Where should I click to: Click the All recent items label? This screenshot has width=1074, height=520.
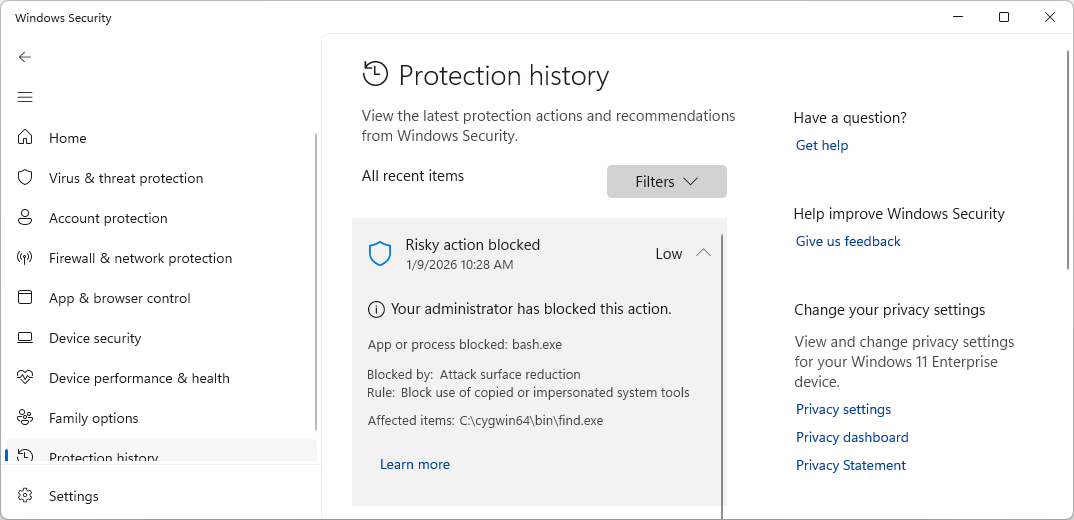click(413, 176)
